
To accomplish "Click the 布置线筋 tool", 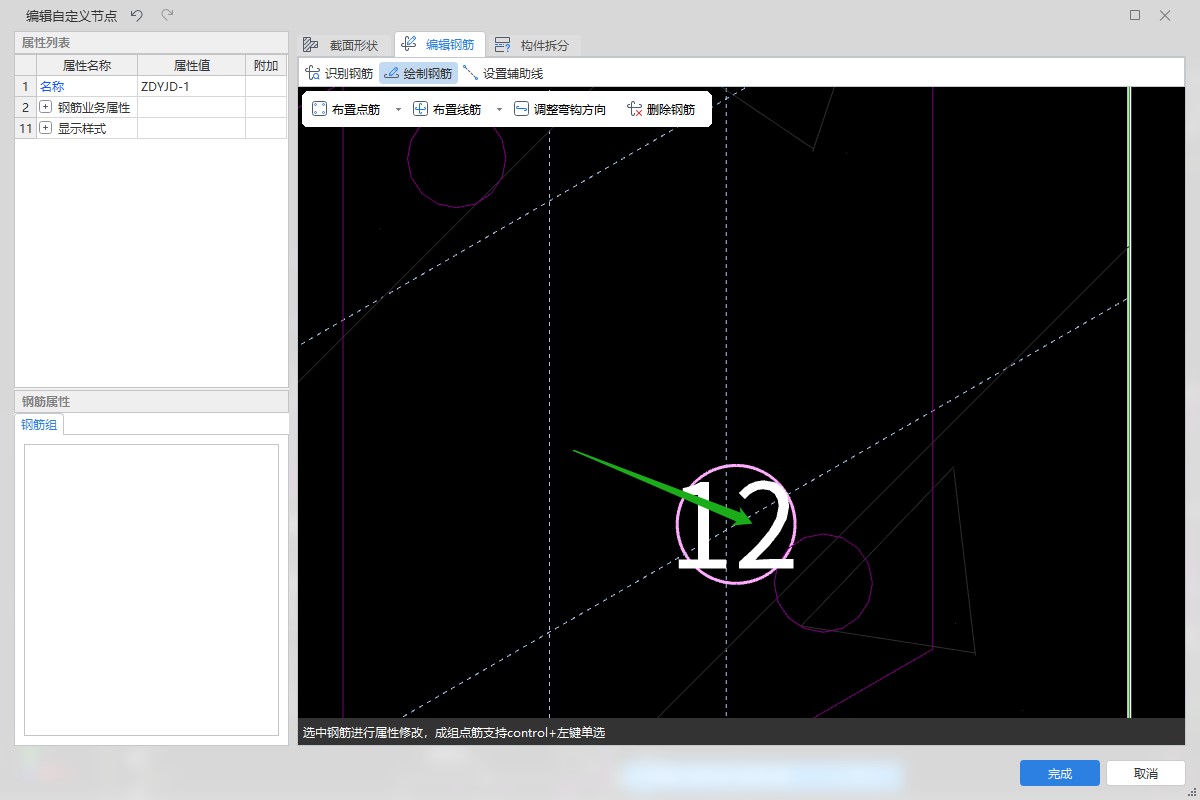I will pyautogui.click(x=447, y=110).
